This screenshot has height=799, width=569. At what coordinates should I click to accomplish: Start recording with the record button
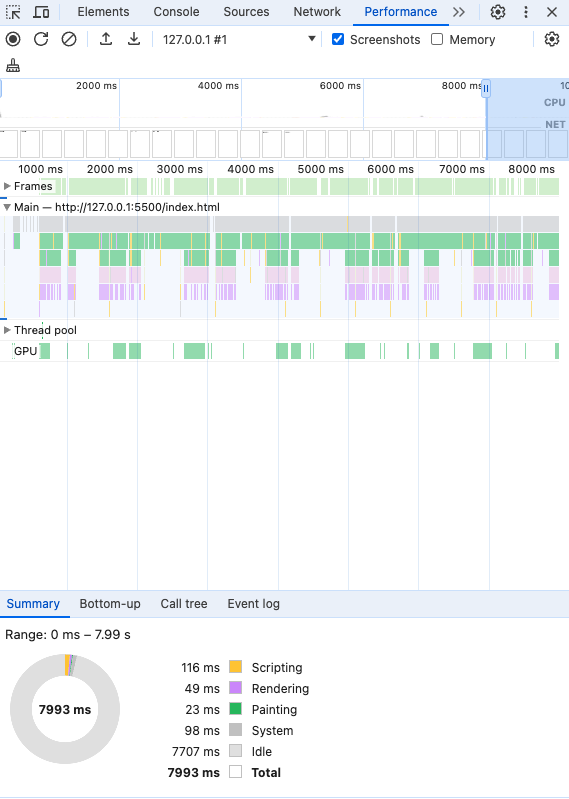(13, 39)
